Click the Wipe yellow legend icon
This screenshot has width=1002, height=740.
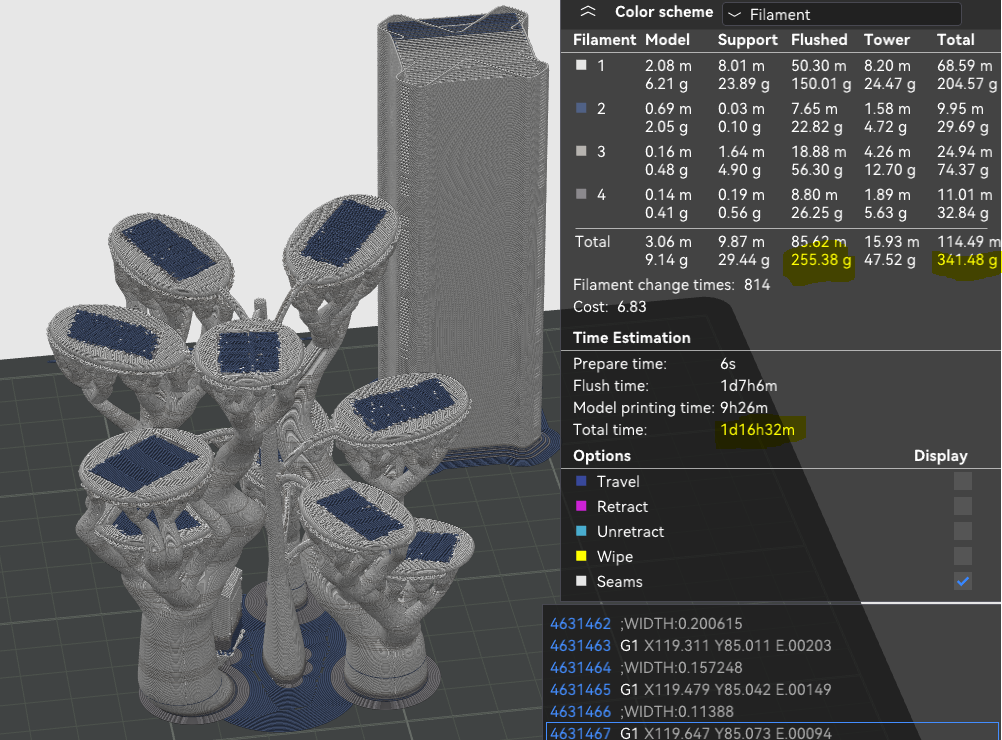581,556
